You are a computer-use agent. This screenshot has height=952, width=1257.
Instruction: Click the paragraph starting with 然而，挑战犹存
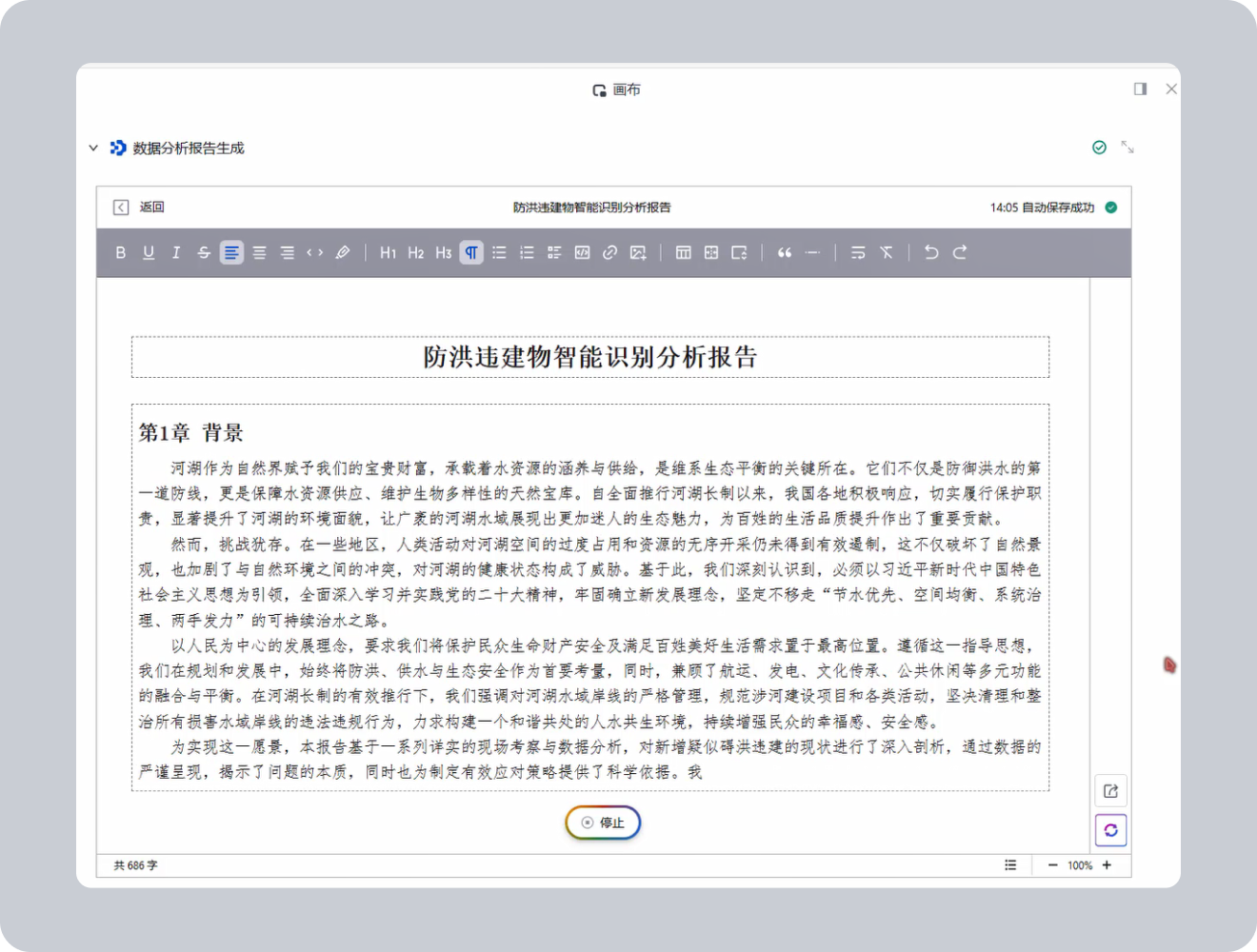coord(590,582)
